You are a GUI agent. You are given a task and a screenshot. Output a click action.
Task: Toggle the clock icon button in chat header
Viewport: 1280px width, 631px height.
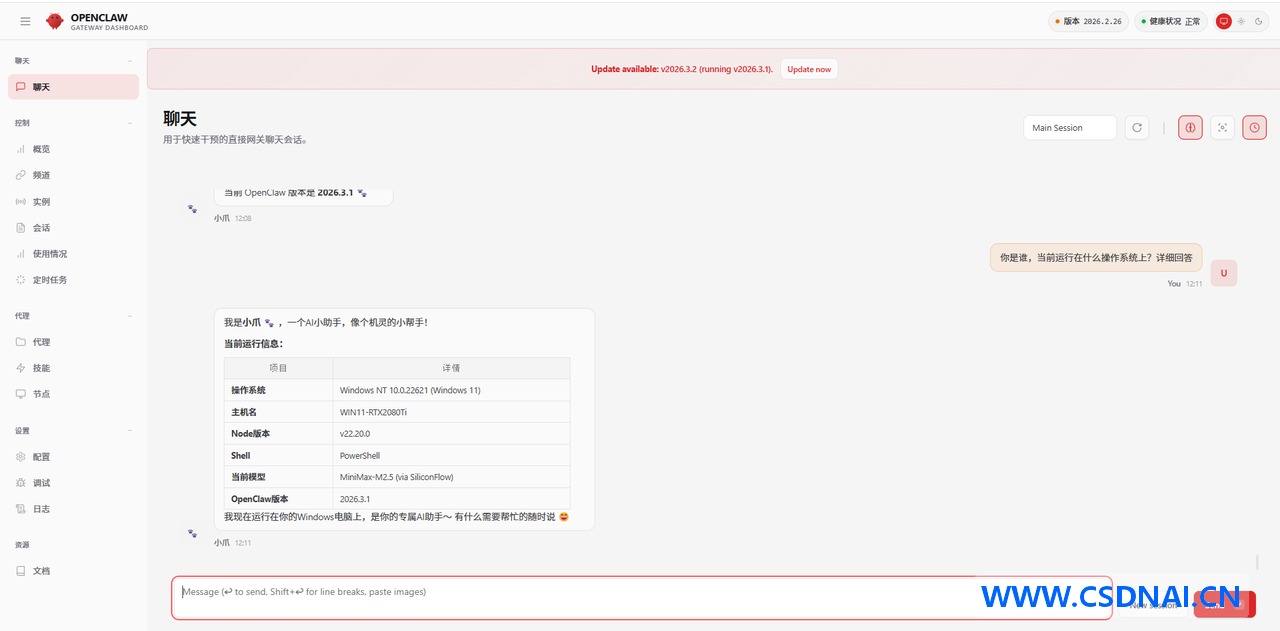pyautogui.click(x=1255, y=128)
